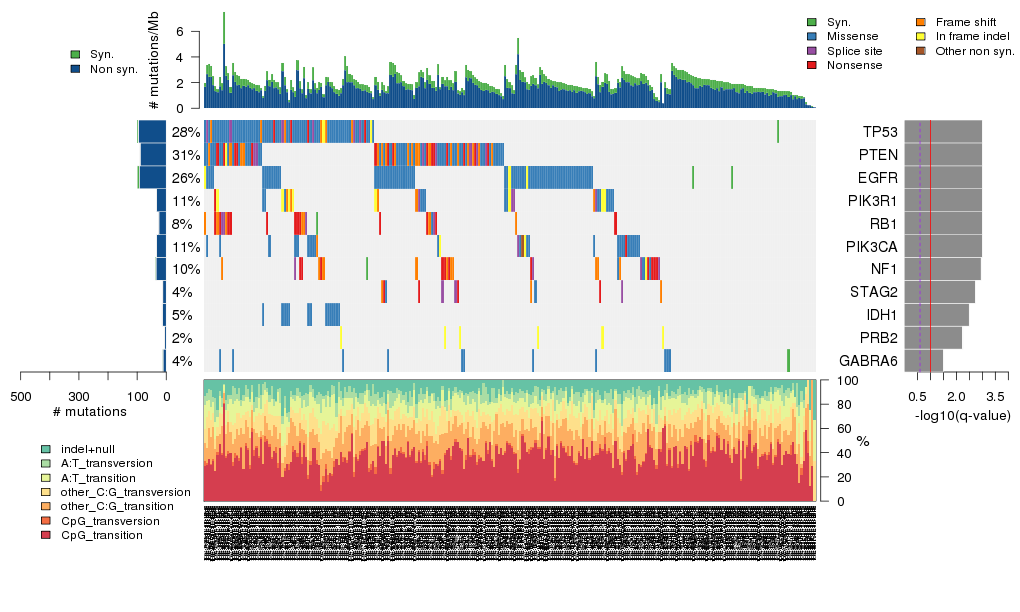Screen dimensions: 1020x612
Task: Click the blue Missense legend swatch
Action: pos(812,36)
